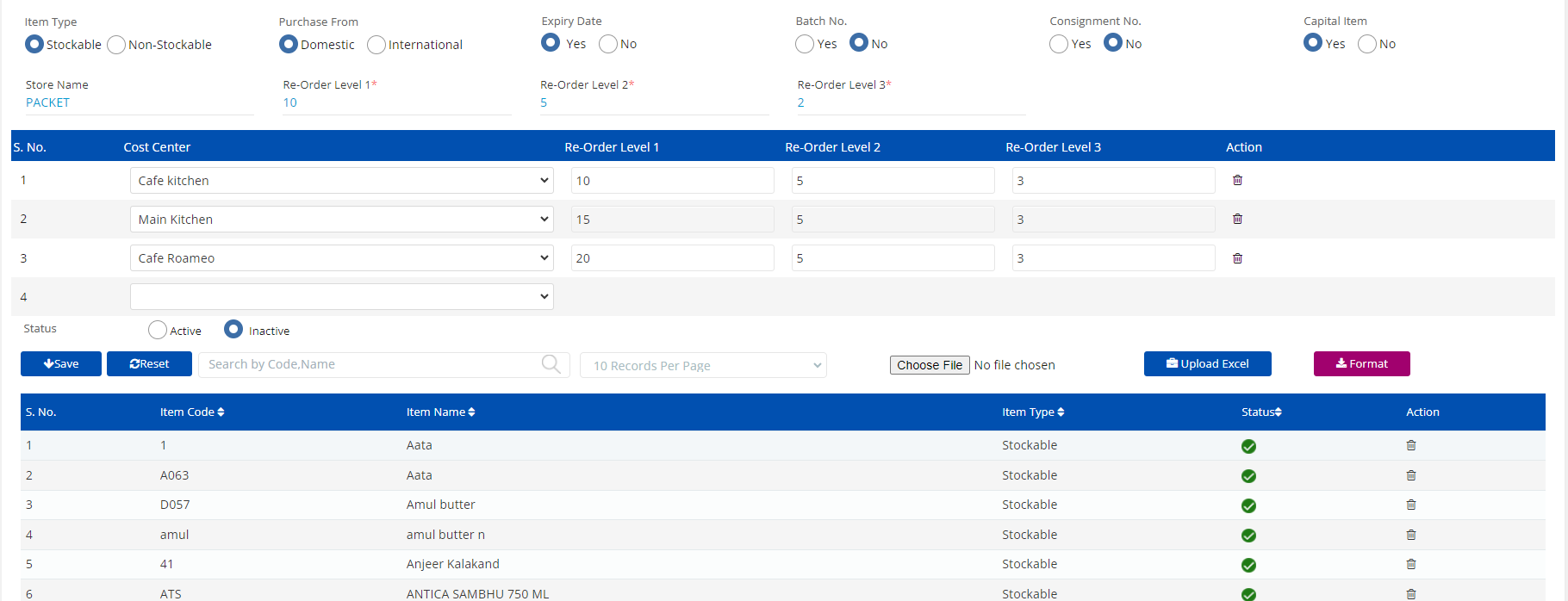This screenshot has height=601, width=1568.
Task: Select Stockable item type
Action: tap(34, 44)
